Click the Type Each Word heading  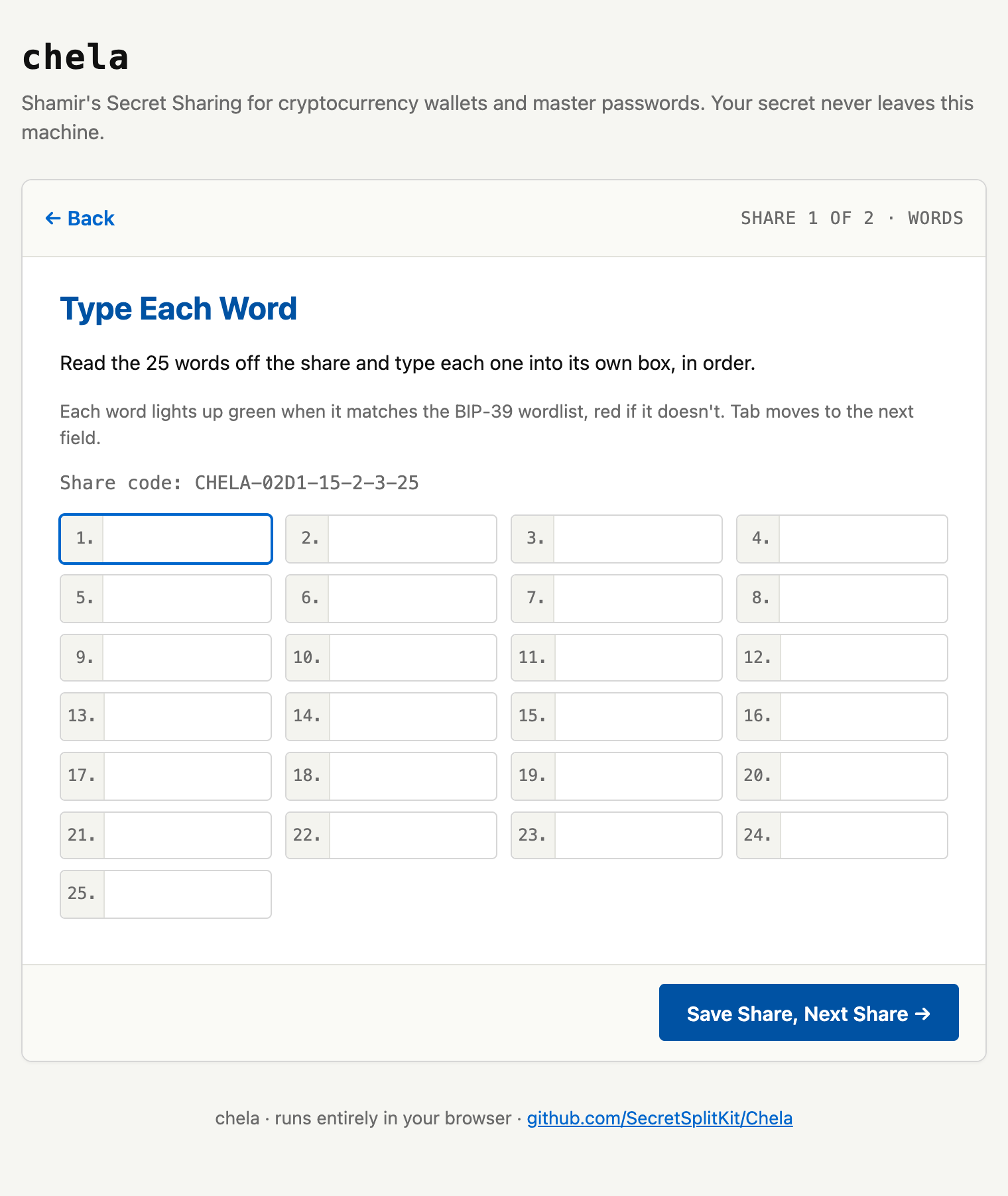click(178, 309)
